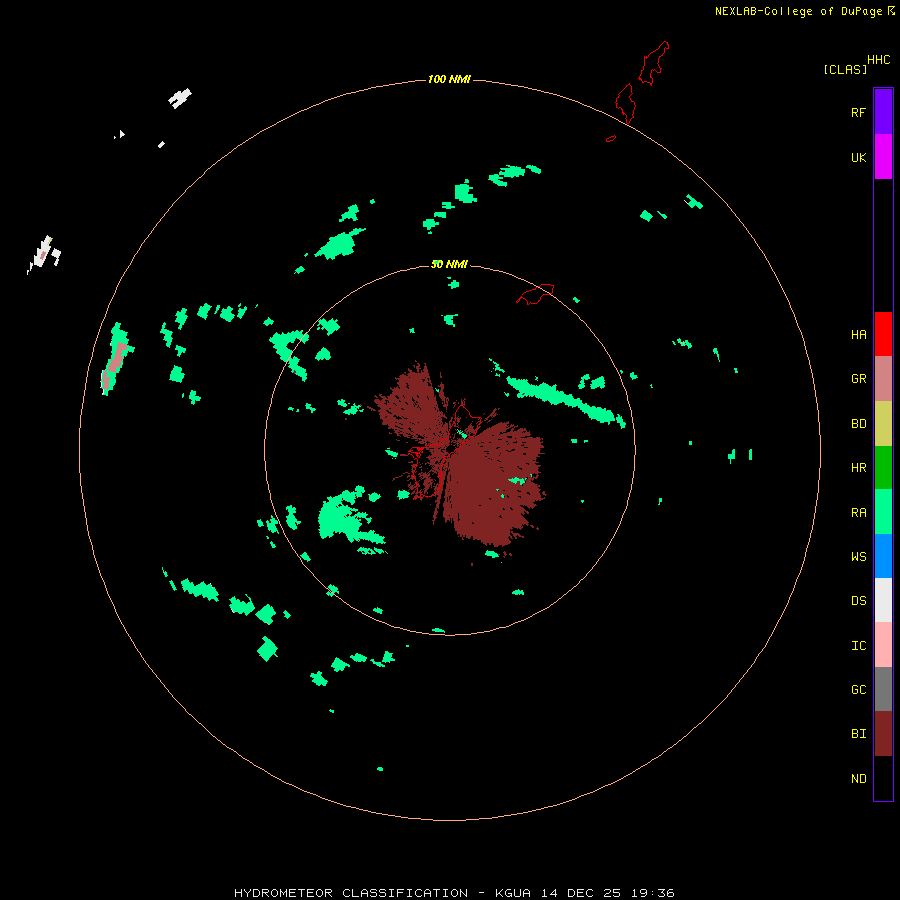
Task: Click the 'BD' legend label
Action: (858, 424)
